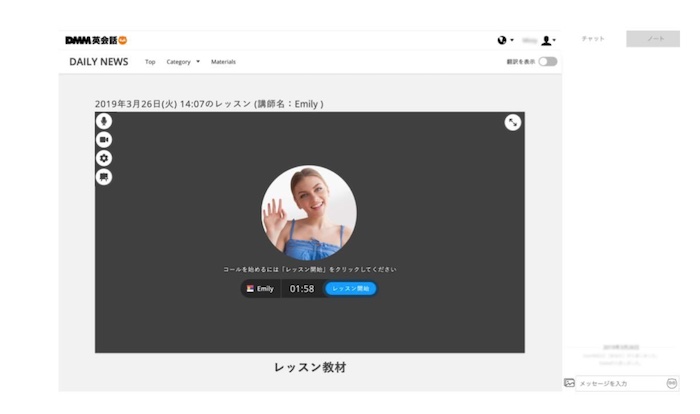700x414 pixels.
Task: Click the Emily tutor name badge
Action: point(260,289)
